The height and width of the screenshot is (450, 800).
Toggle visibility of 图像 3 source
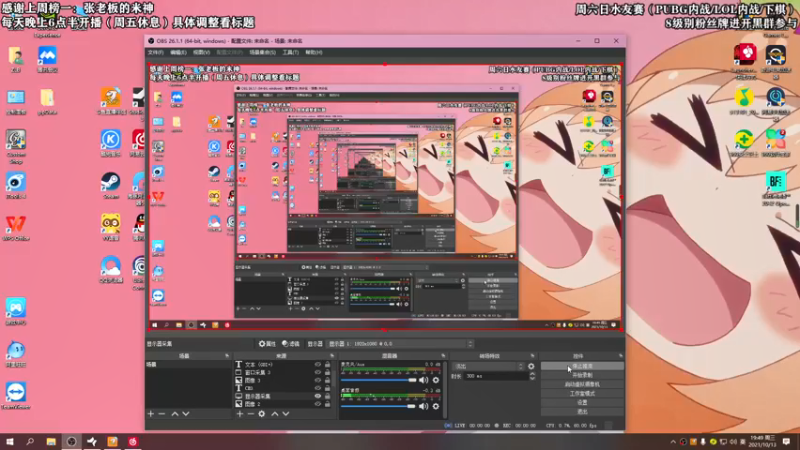318,380
